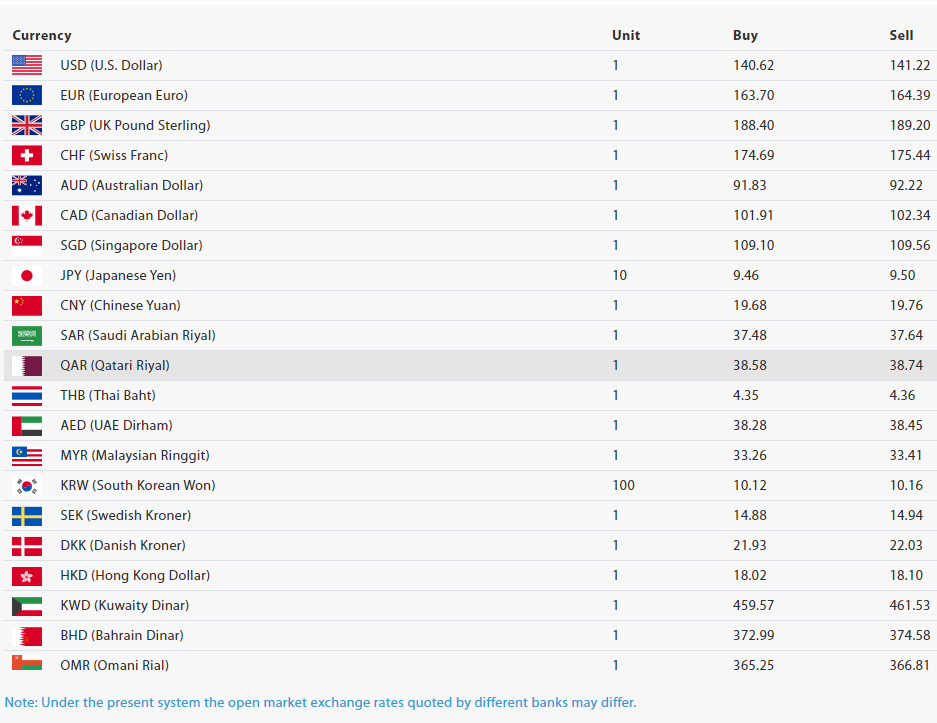Viewport: 937px width, 723px height.
Task: Select the Unit column header
Action: (x=626, y=35)
